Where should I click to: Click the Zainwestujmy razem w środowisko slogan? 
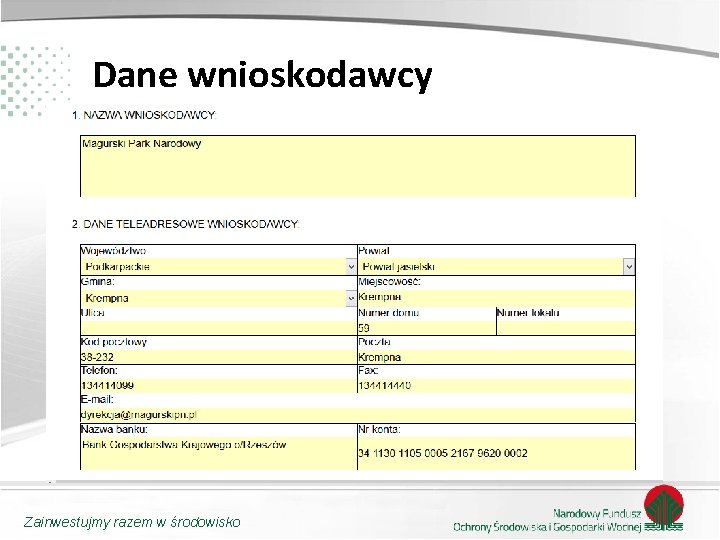point(132,522)
